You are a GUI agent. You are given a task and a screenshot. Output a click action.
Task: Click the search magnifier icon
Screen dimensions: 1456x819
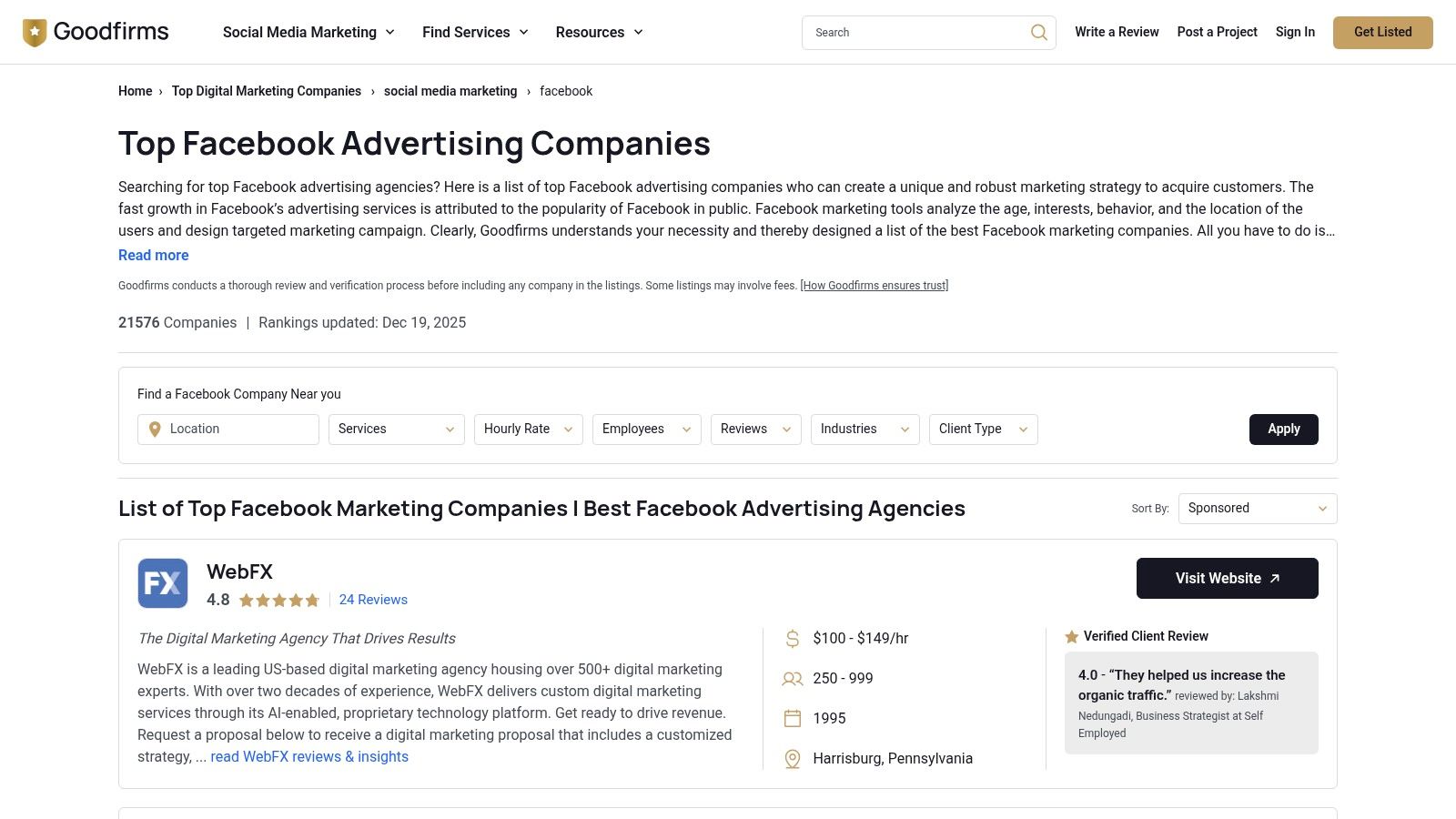point(1037,32)
